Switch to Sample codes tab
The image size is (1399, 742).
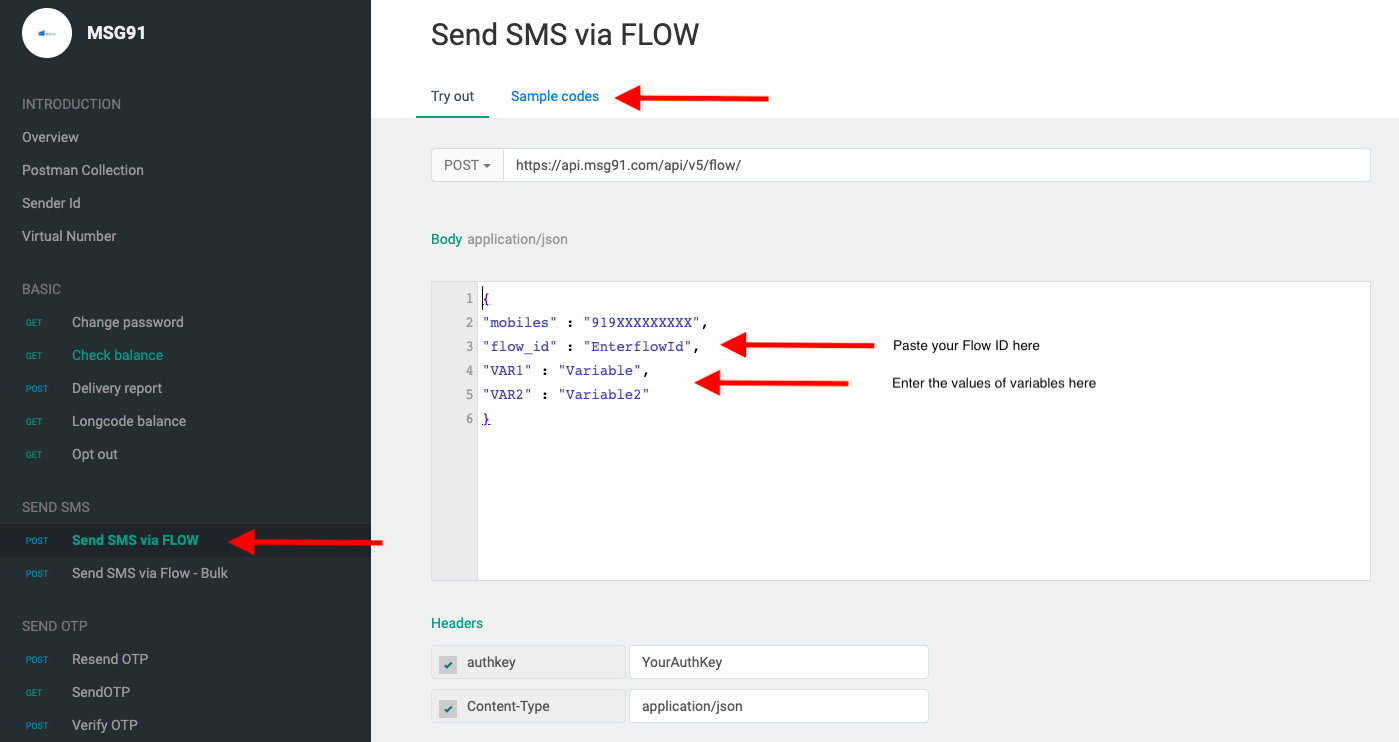point(555,97)
